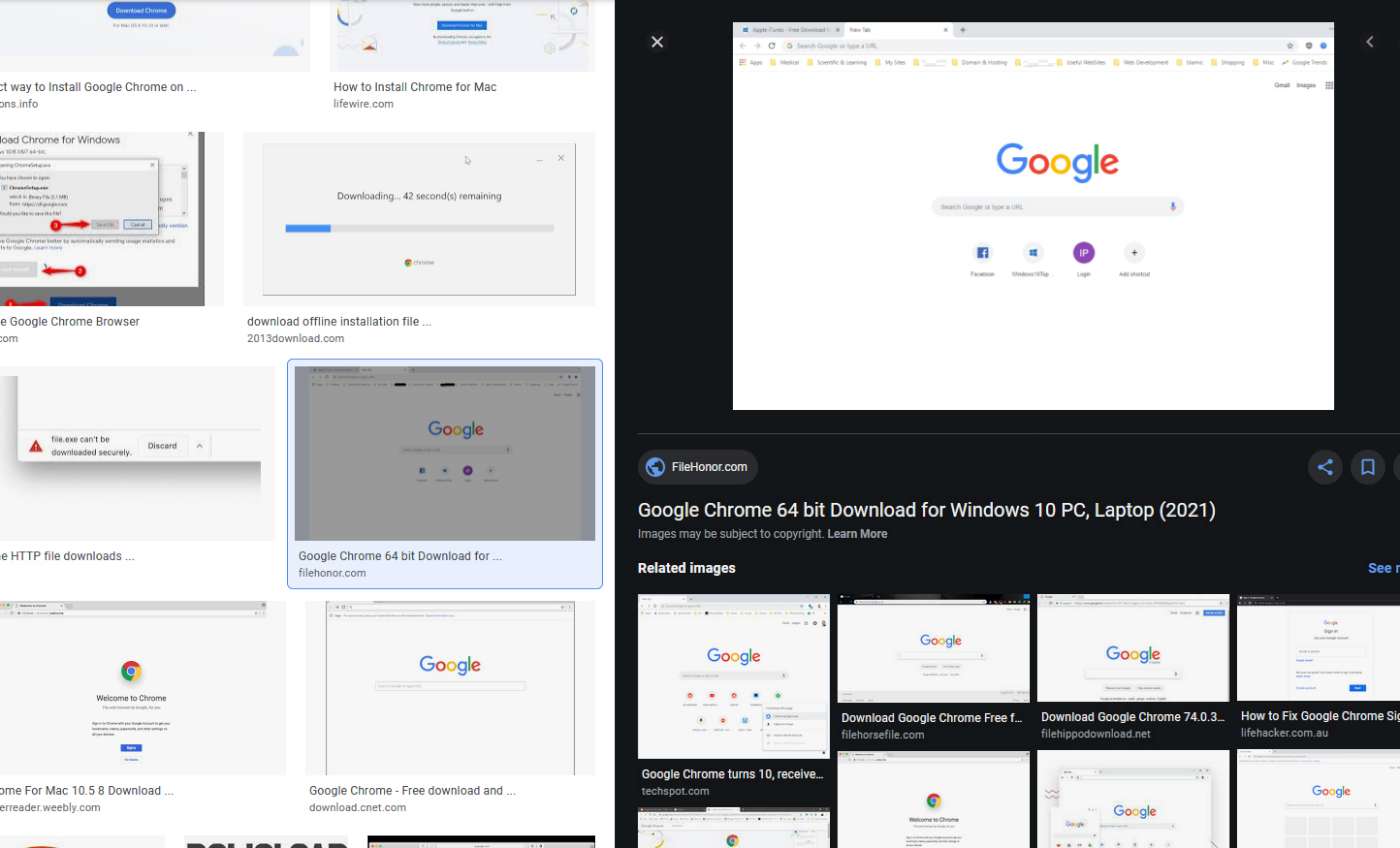Open the techspot.com related image thumbnail

734,676
